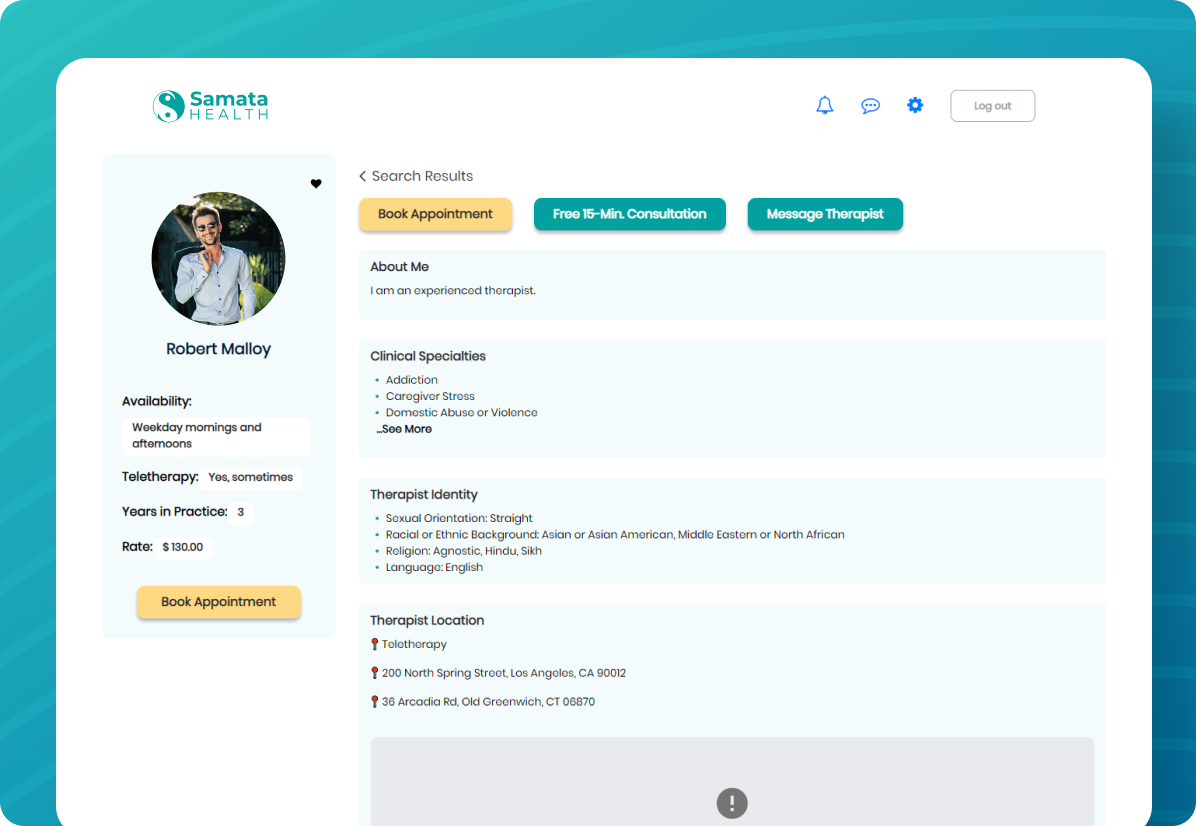This screenshot has width=1196, height=826.
Task: Click Book Appointment at the top
Action: (x=435, y=214)
